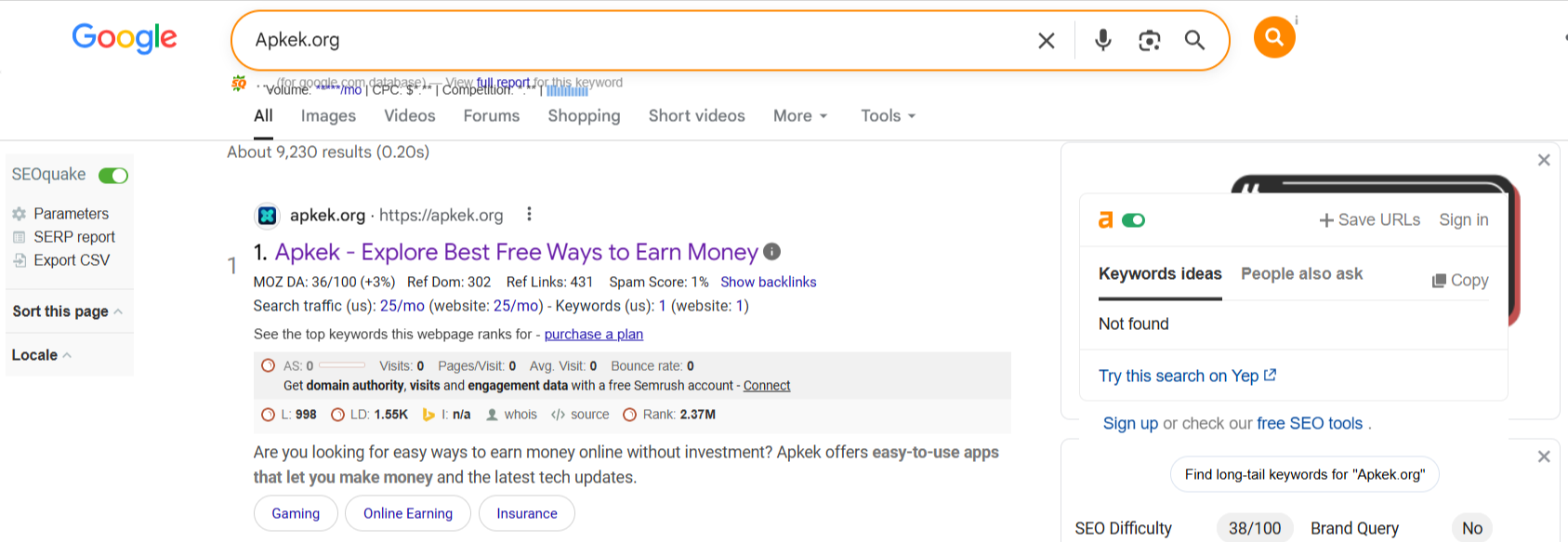1568x542 pixels.
Task: Click the orange search extension button
Action: (1274, 37)
